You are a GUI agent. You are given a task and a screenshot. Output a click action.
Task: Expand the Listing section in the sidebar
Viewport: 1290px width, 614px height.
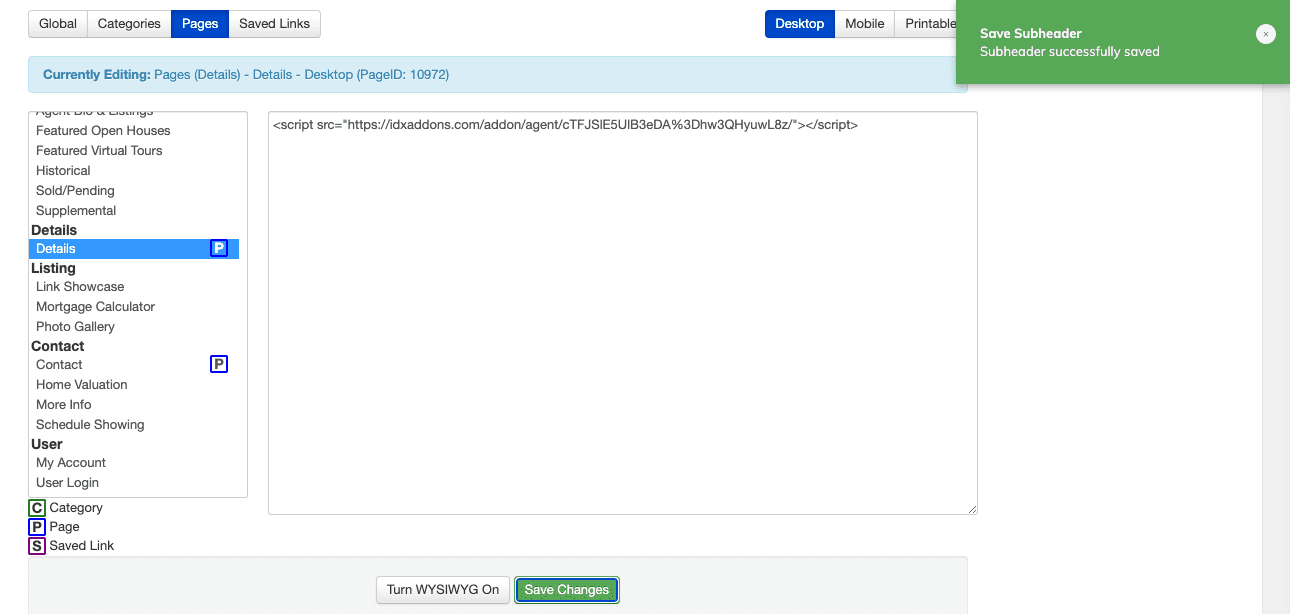point(54,267)
